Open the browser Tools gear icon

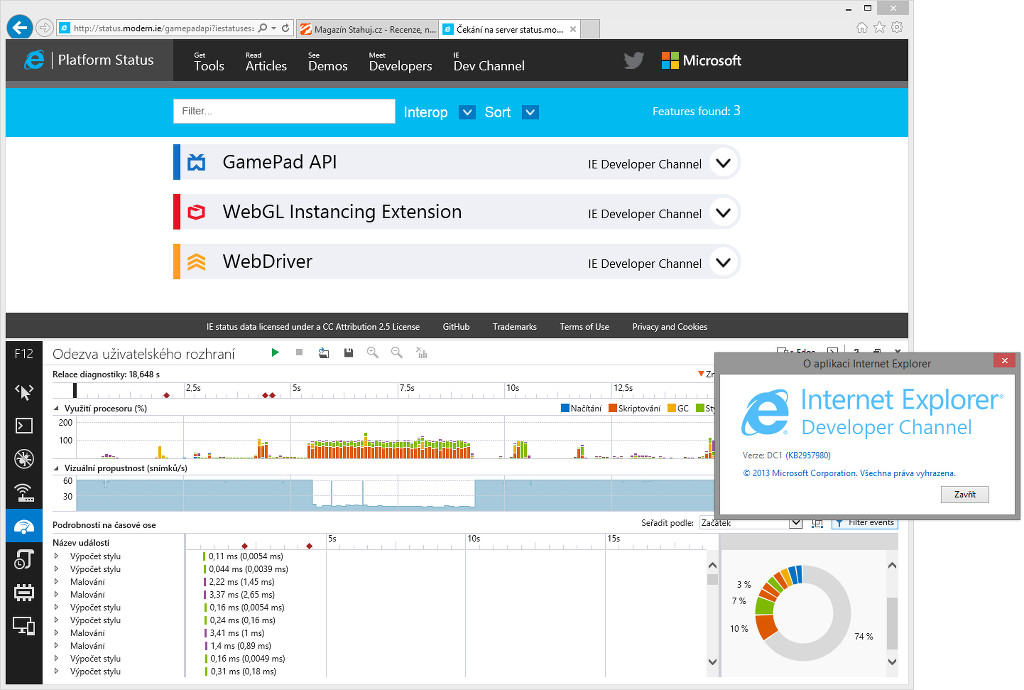[x=897, y=27]
